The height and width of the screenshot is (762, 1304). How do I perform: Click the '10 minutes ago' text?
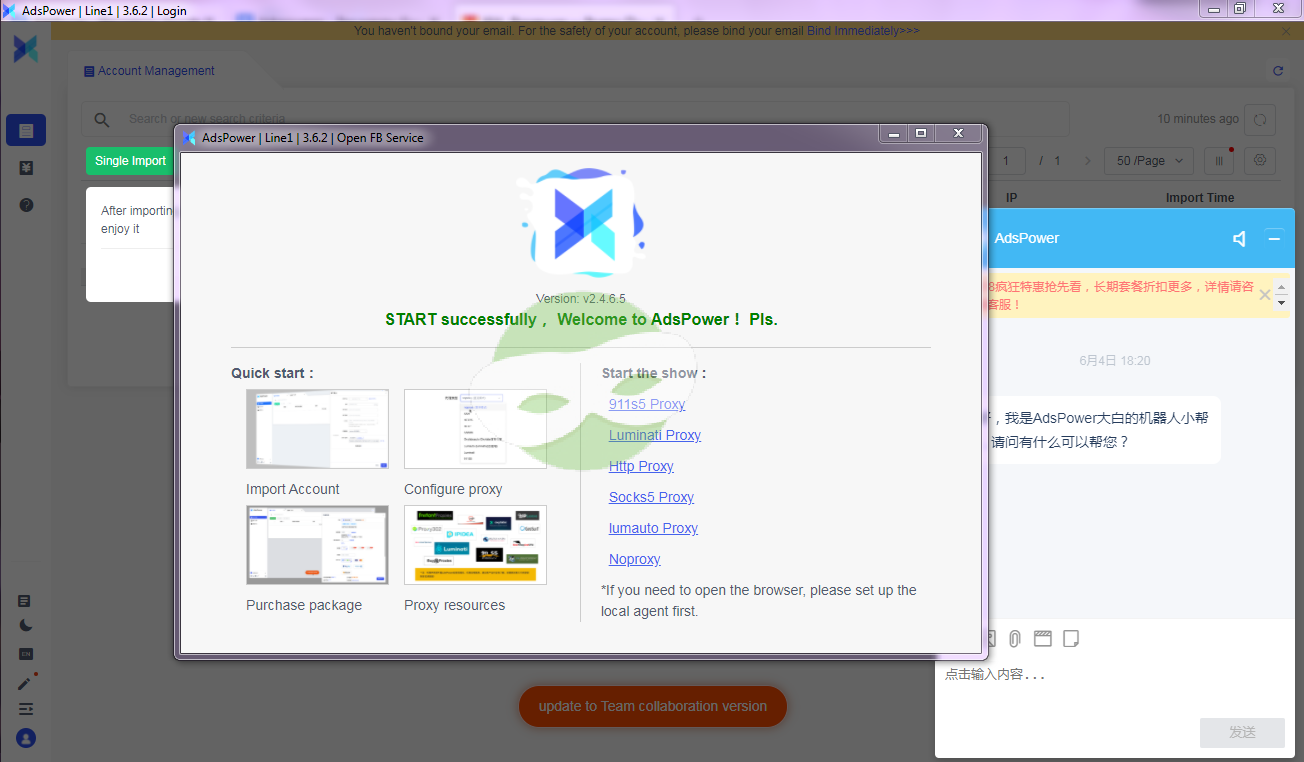[x=1198, y=119]
